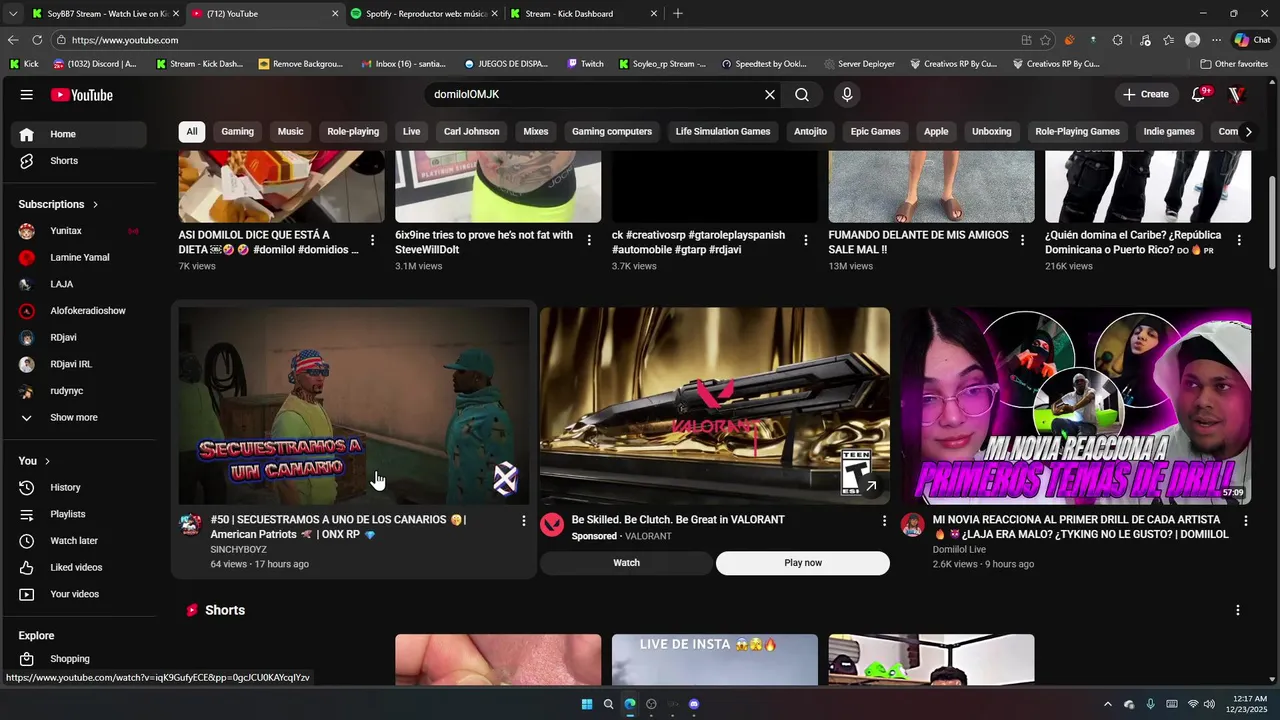1280x720 pixels.
Task: Show hidden system tray icons
Action: pos(1107,704)
